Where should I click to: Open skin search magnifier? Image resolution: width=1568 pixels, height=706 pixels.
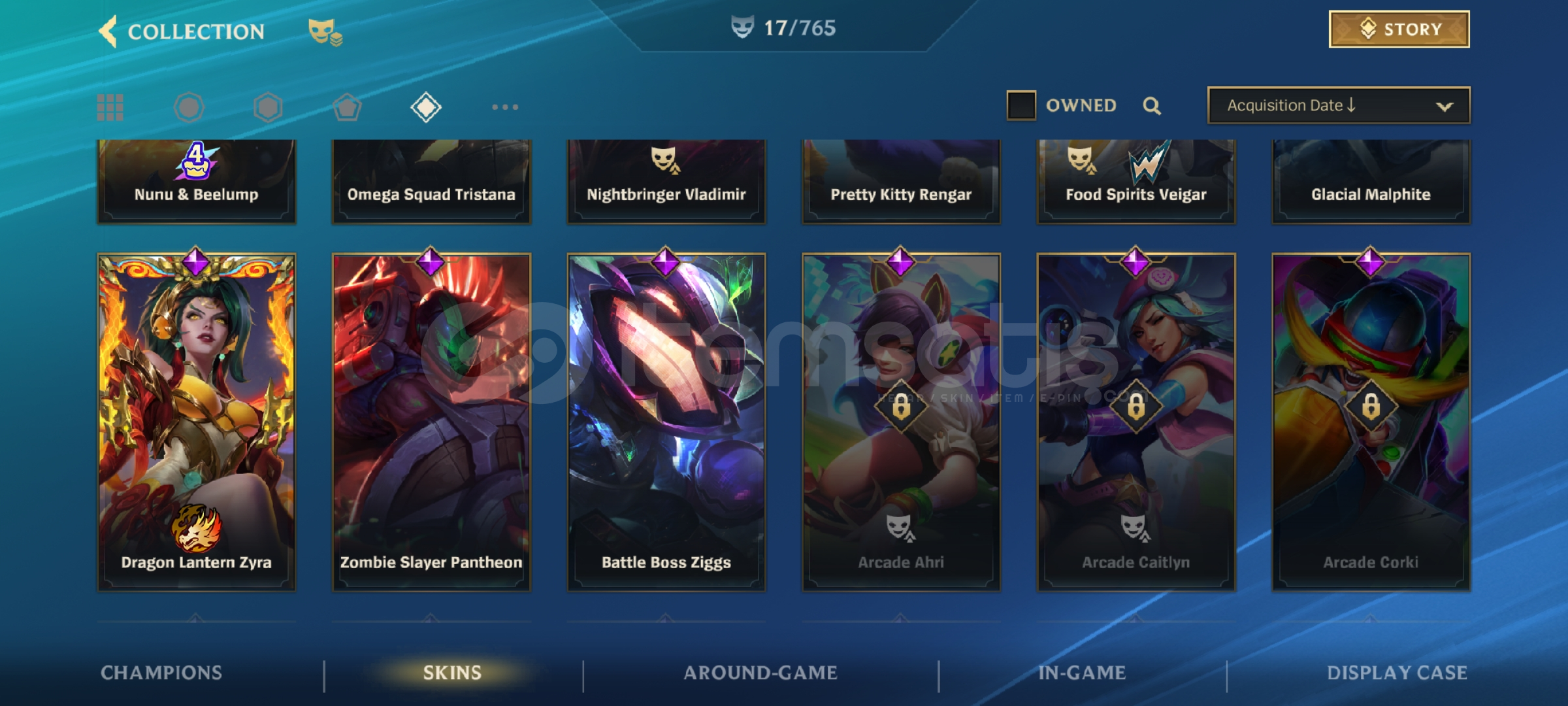1152,106
